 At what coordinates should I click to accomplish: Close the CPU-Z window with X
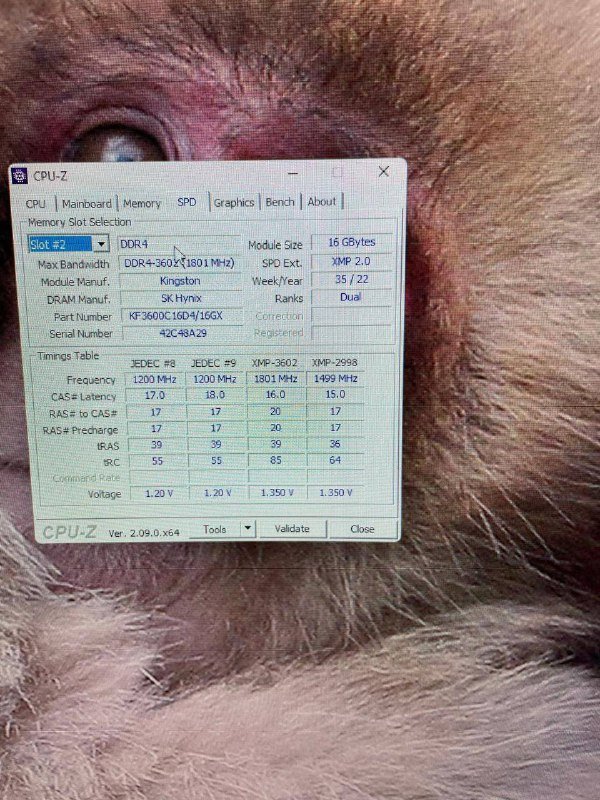tap(384, 172)
